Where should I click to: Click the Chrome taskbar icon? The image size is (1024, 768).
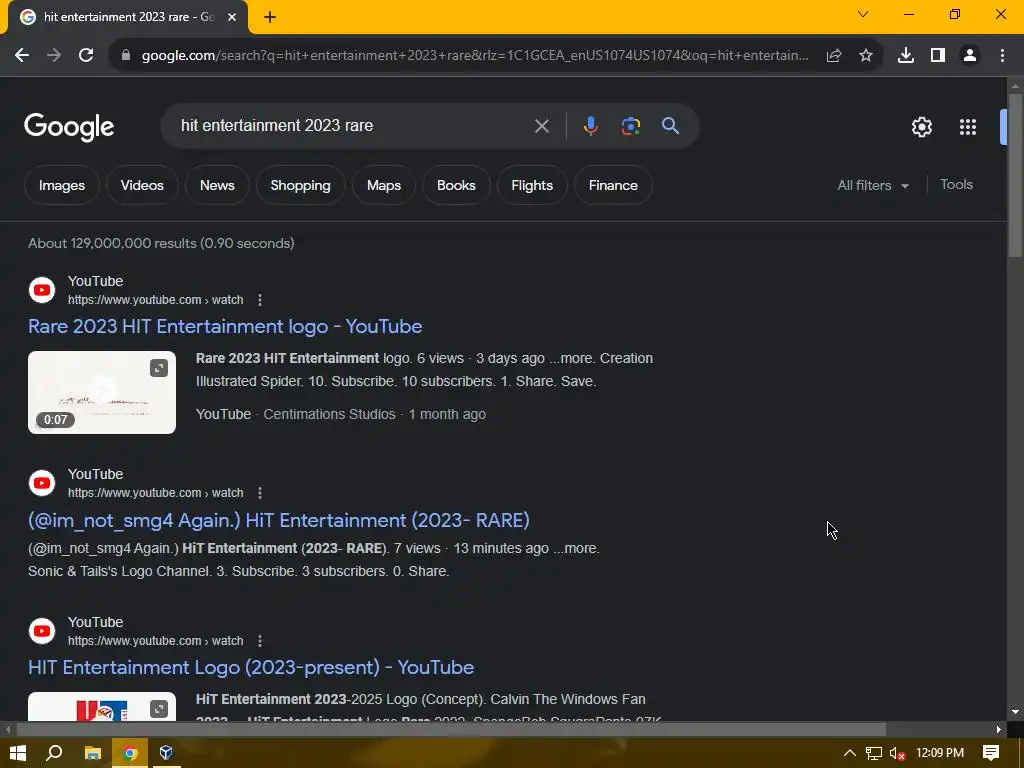[x=130, y=753]
